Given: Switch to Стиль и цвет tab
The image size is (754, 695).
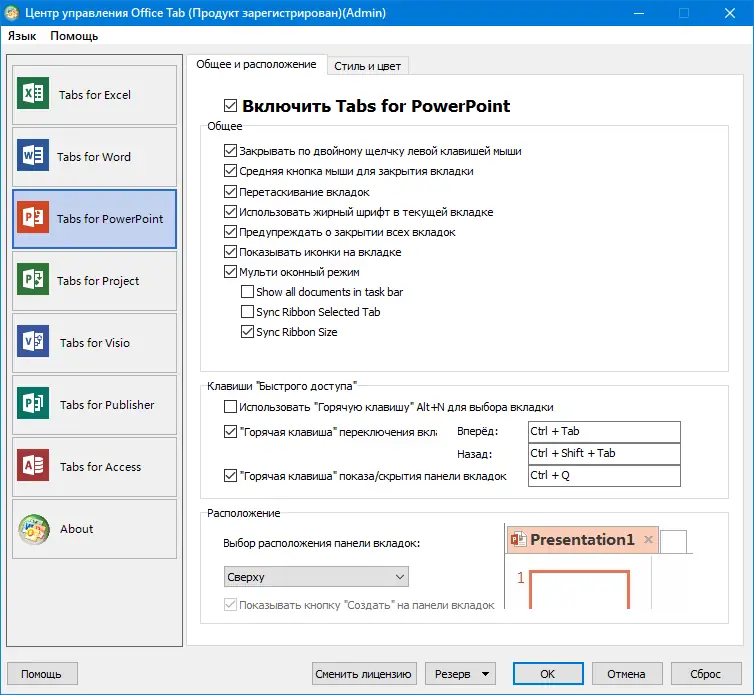Looking at the screenshot, I should pos(367,66).
